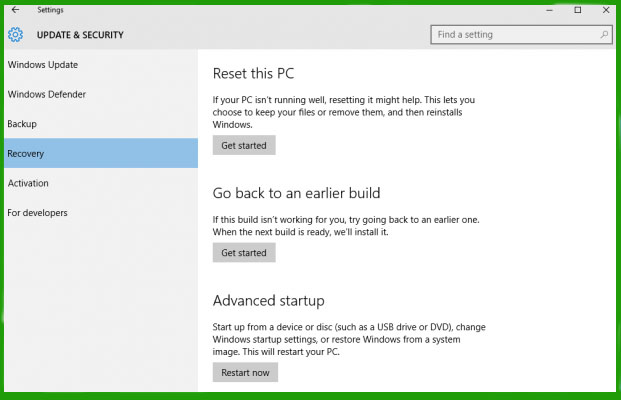
Task: Maximize the Settings window
Action: tap(578, 10)
